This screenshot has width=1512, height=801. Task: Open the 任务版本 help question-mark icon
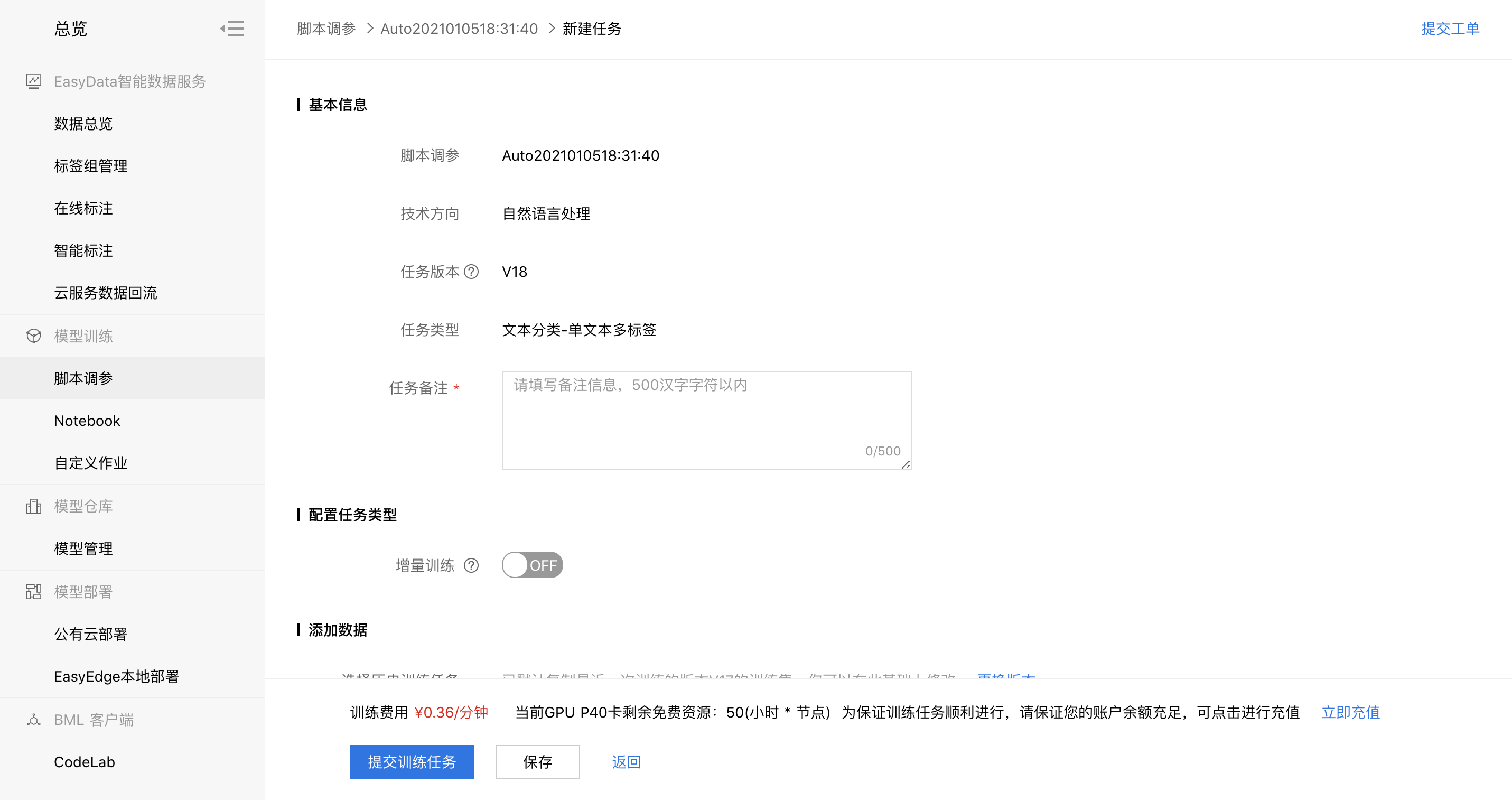(471, 272)
